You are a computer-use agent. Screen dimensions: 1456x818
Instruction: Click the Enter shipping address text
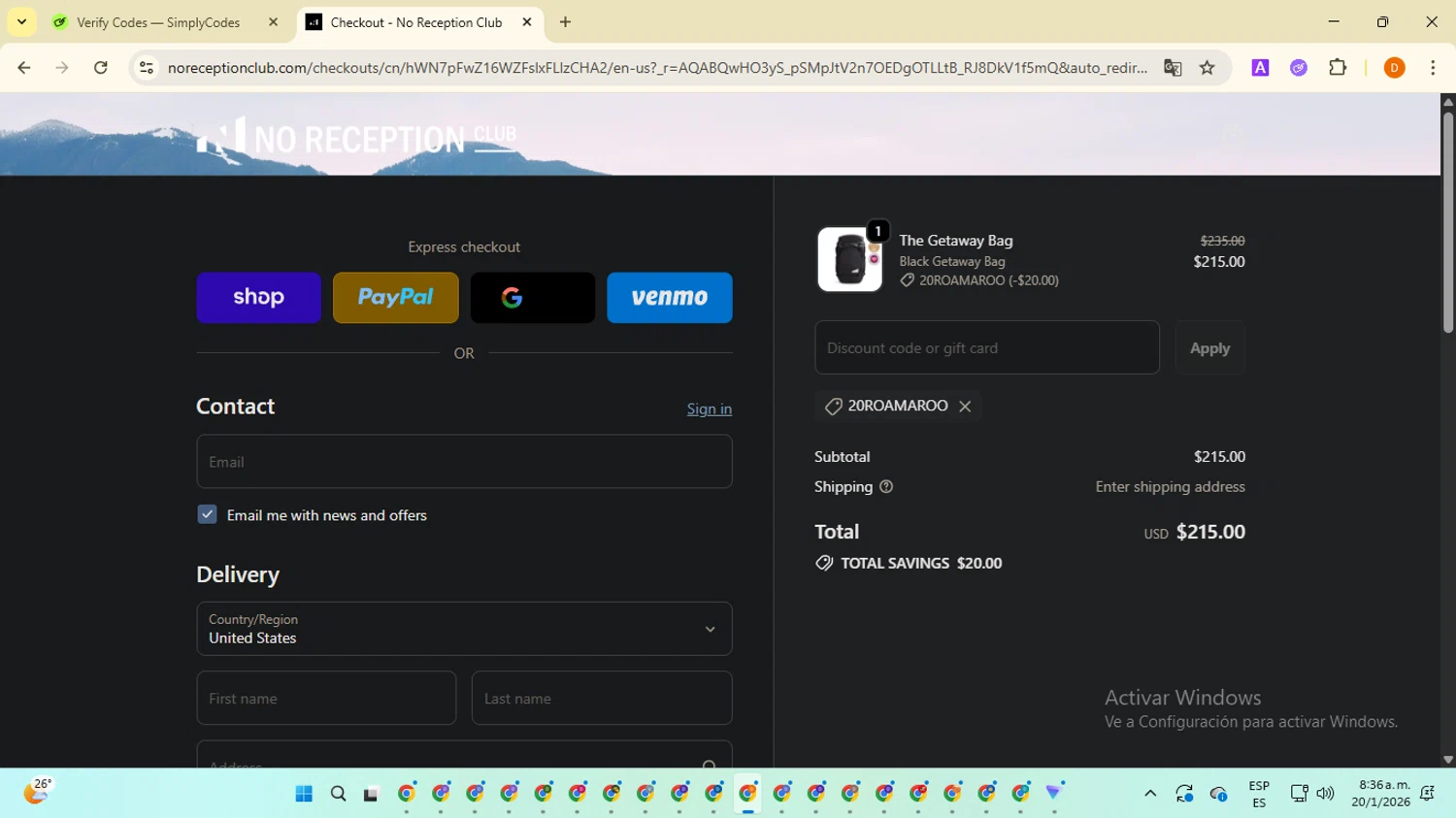pos(1170,487)
